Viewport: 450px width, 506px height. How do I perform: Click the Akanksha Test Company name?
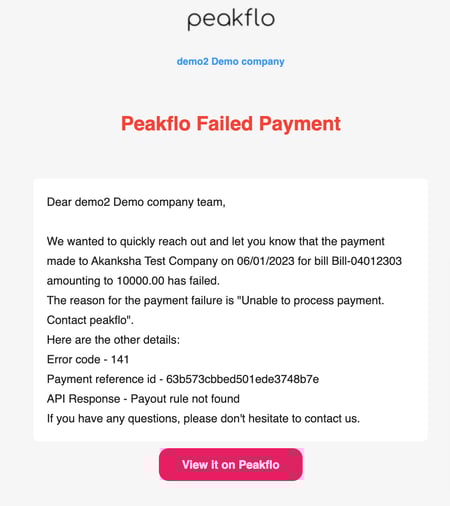[154, 261]
